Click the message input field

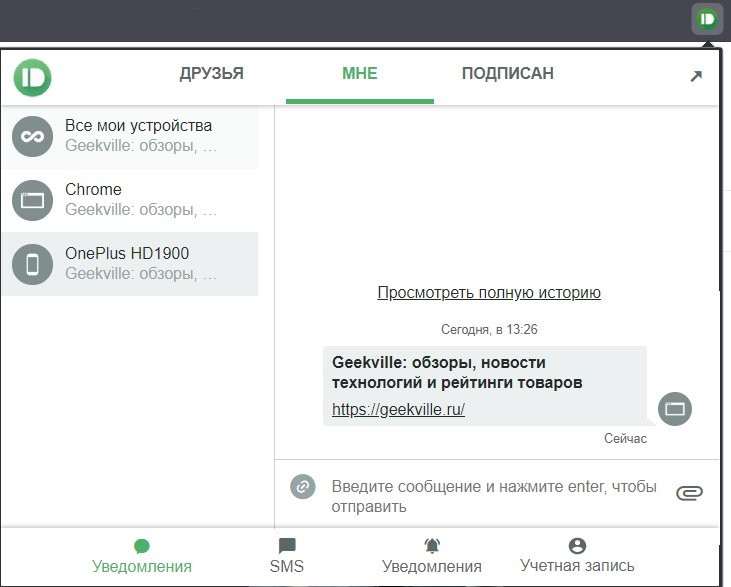pos(495,496)
